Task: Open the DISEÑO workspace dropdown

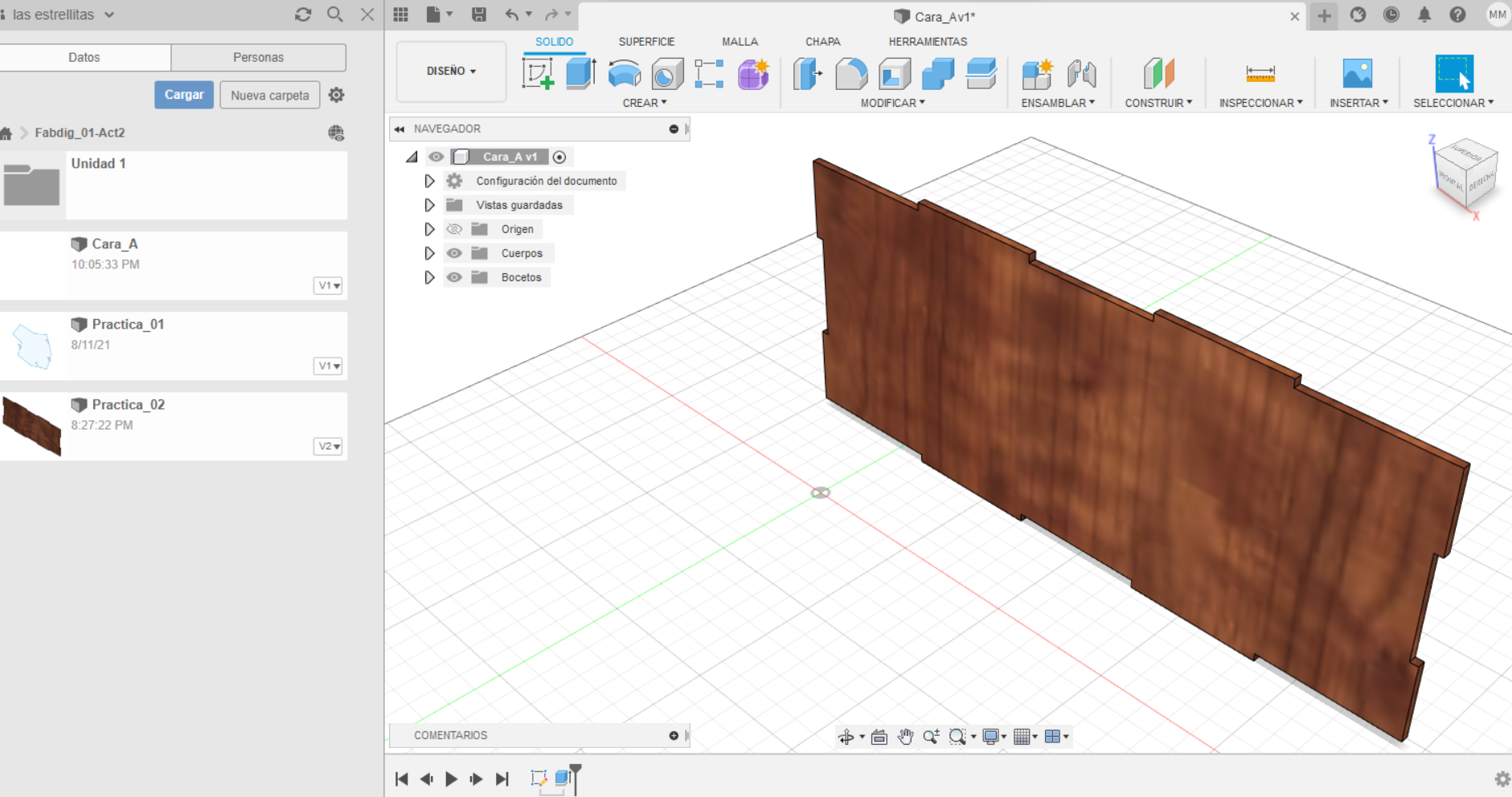Action: click(451, 71)
